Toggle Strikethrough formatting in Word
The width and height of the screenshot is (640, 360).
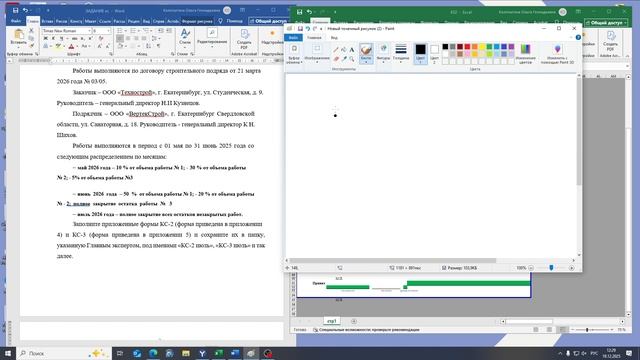click(x=74, y=38)
